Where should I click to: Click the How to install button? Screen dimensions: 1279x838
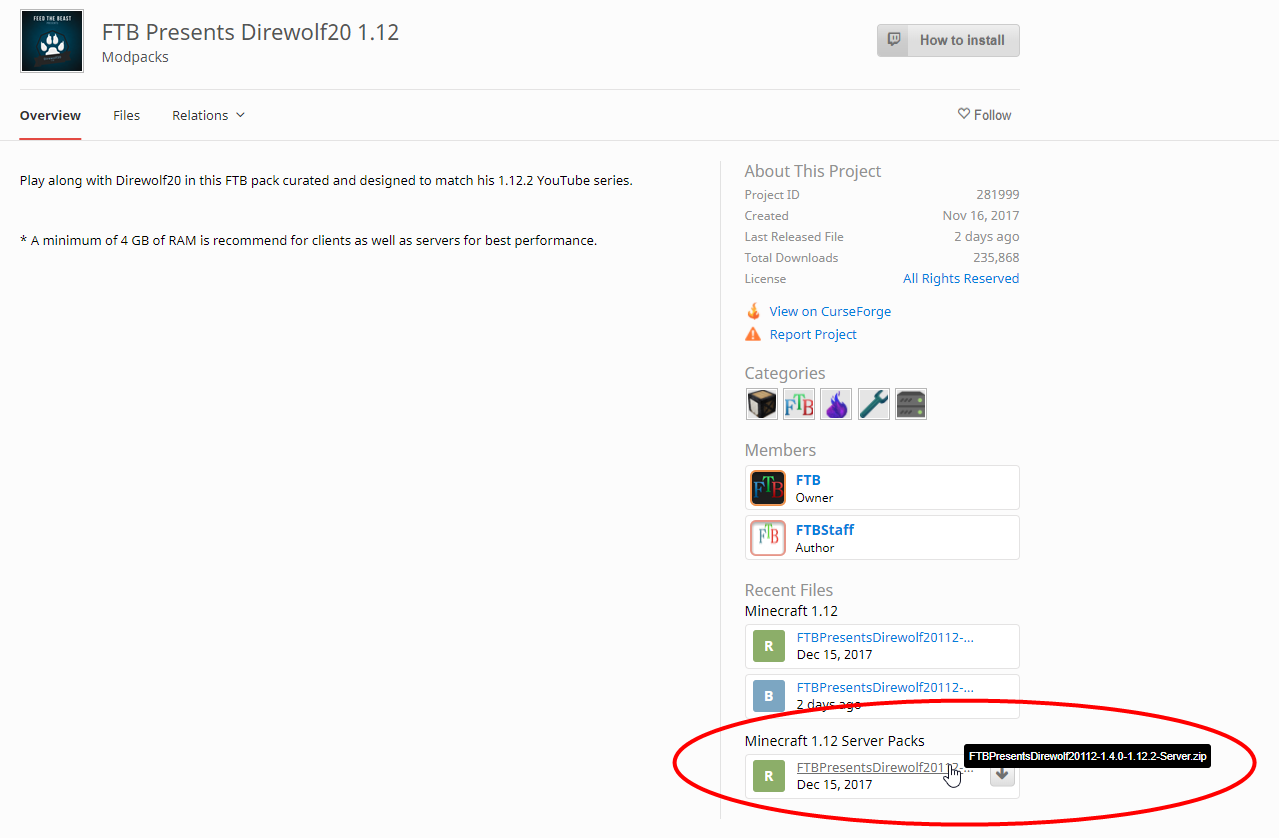pos(947,40)
